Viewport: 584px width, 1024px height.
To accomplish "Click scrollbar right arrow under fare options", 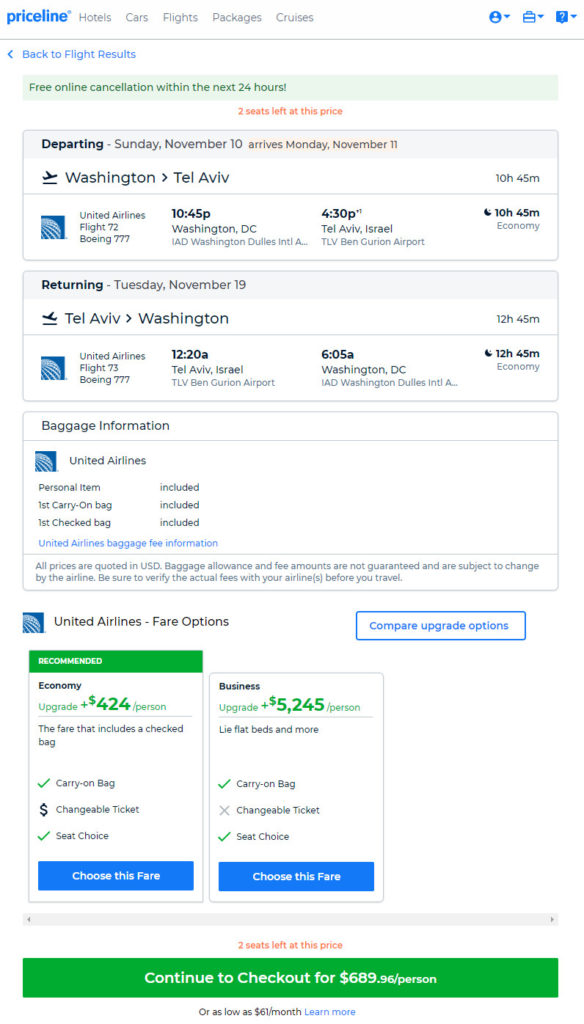I will [553, 920].
